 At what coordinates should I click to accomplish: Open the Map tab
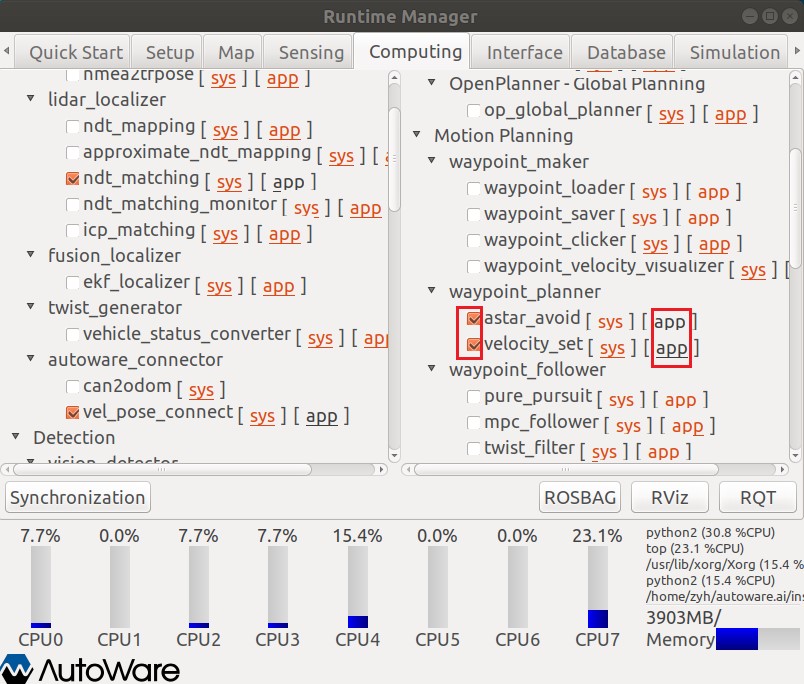pos(235,52)
